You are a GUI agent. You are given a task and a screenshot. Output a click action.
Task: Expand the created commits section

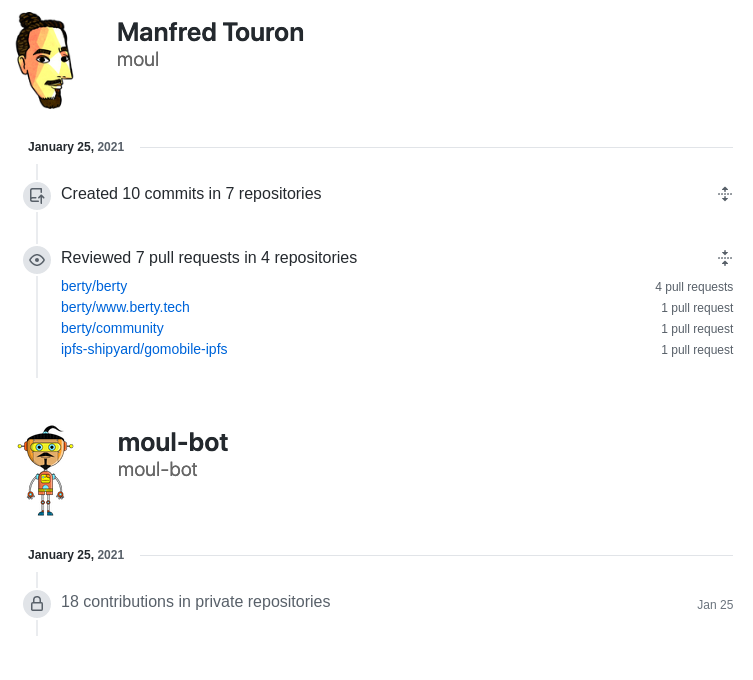point(725,194)
